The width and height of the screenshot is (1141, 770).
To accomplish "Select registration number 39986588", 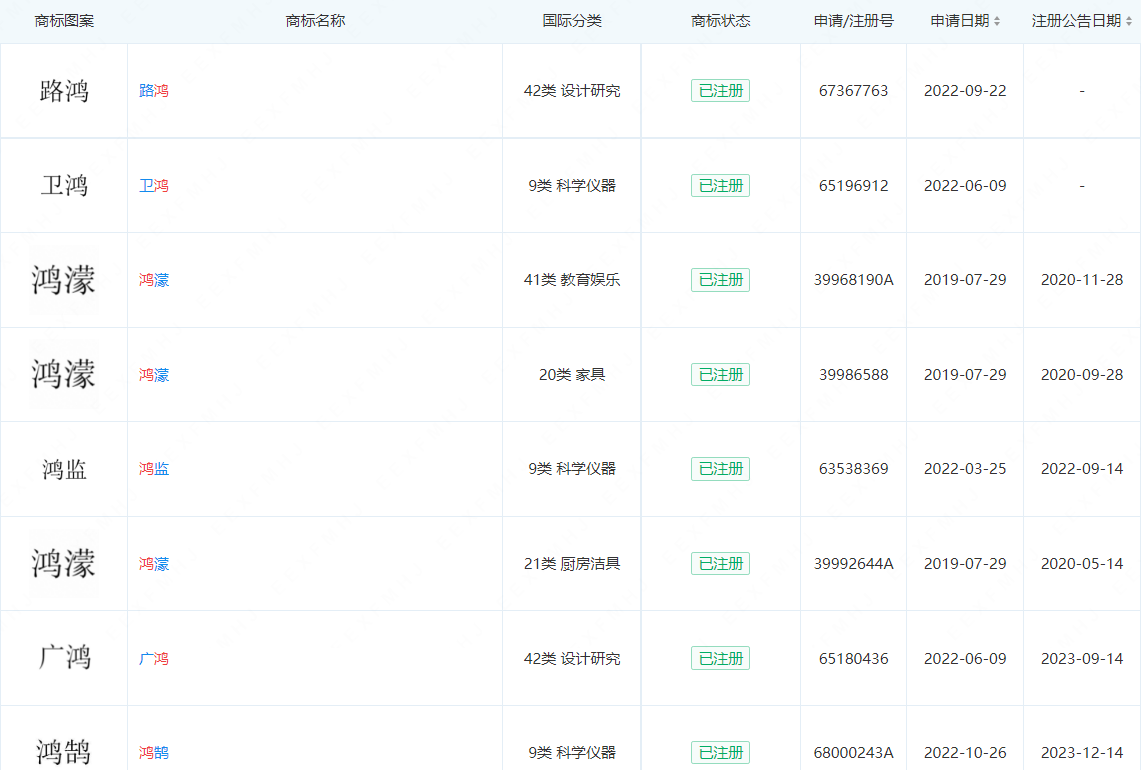I will [854, 375].
